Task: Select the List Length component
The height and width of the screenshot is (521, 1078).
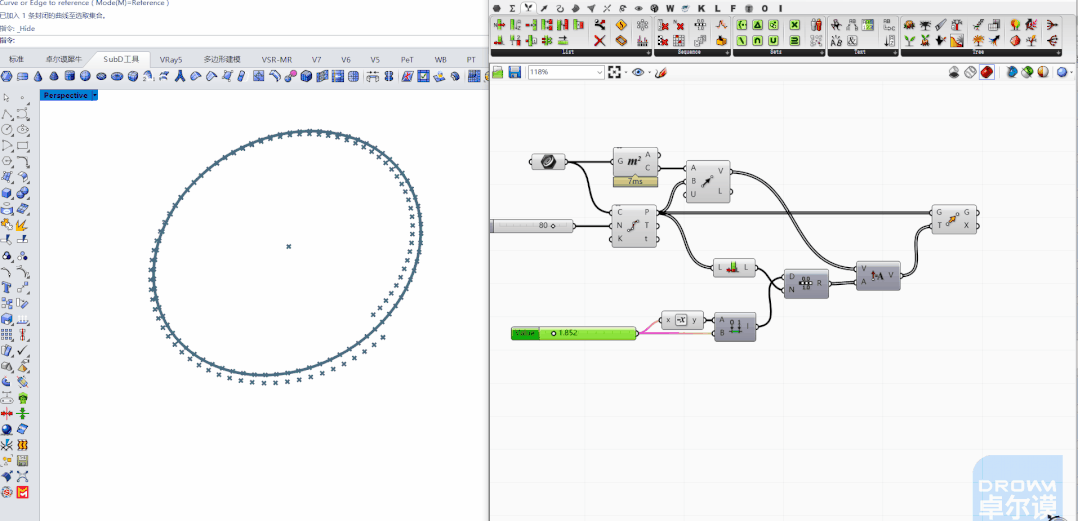Action: pos(734,268)
